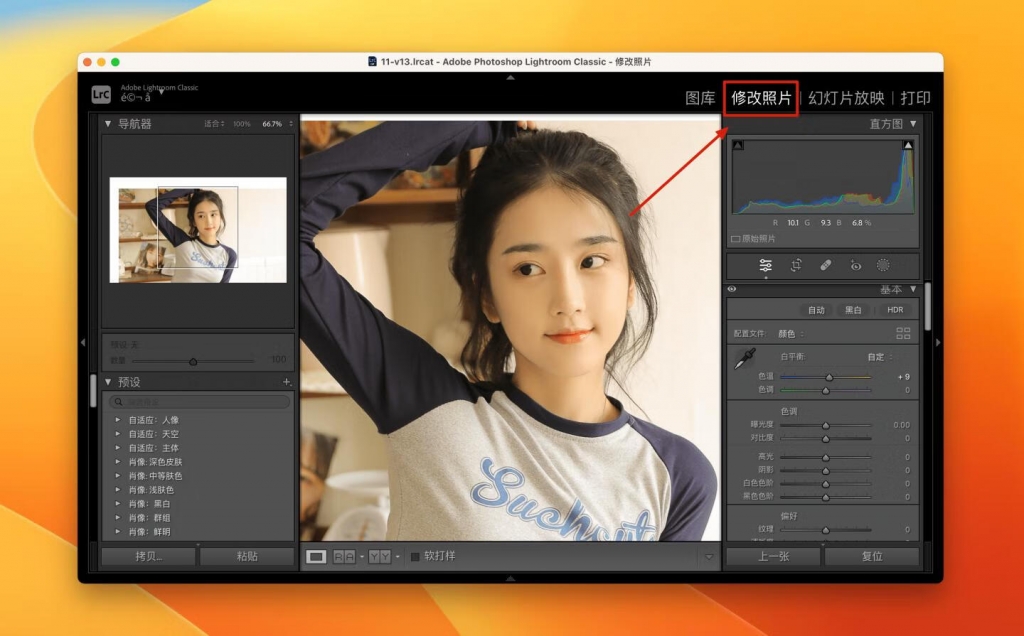Switch to Before/After comparison view
This screenshot has width=1024, height=636.
[343, 555]
